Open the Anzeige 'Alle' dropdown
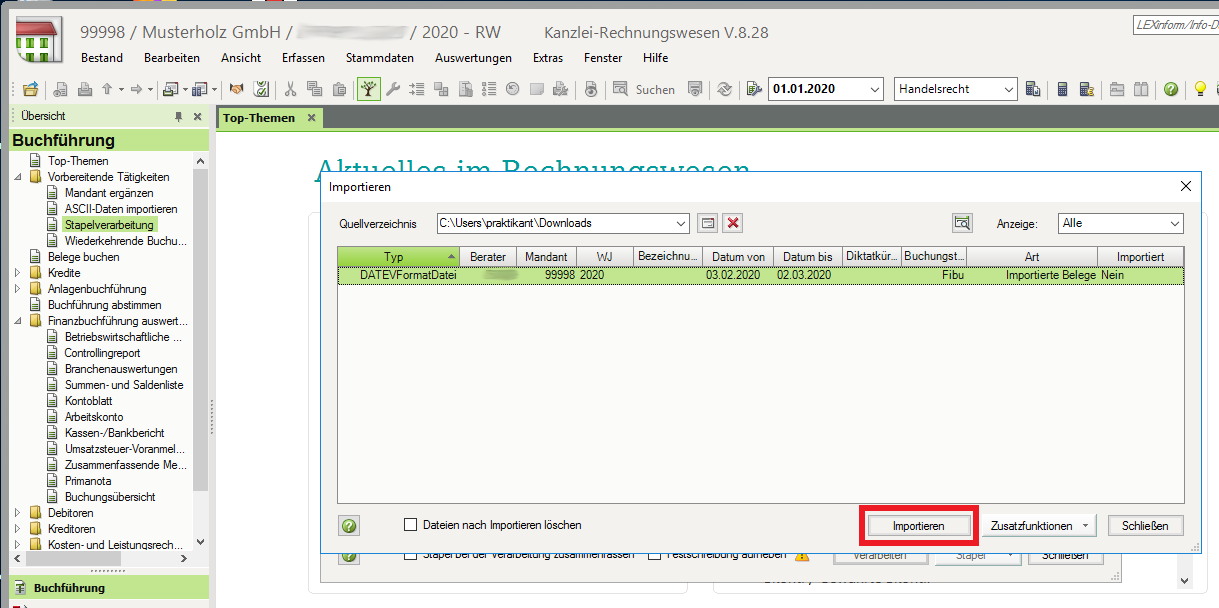 coord(1174,223)
